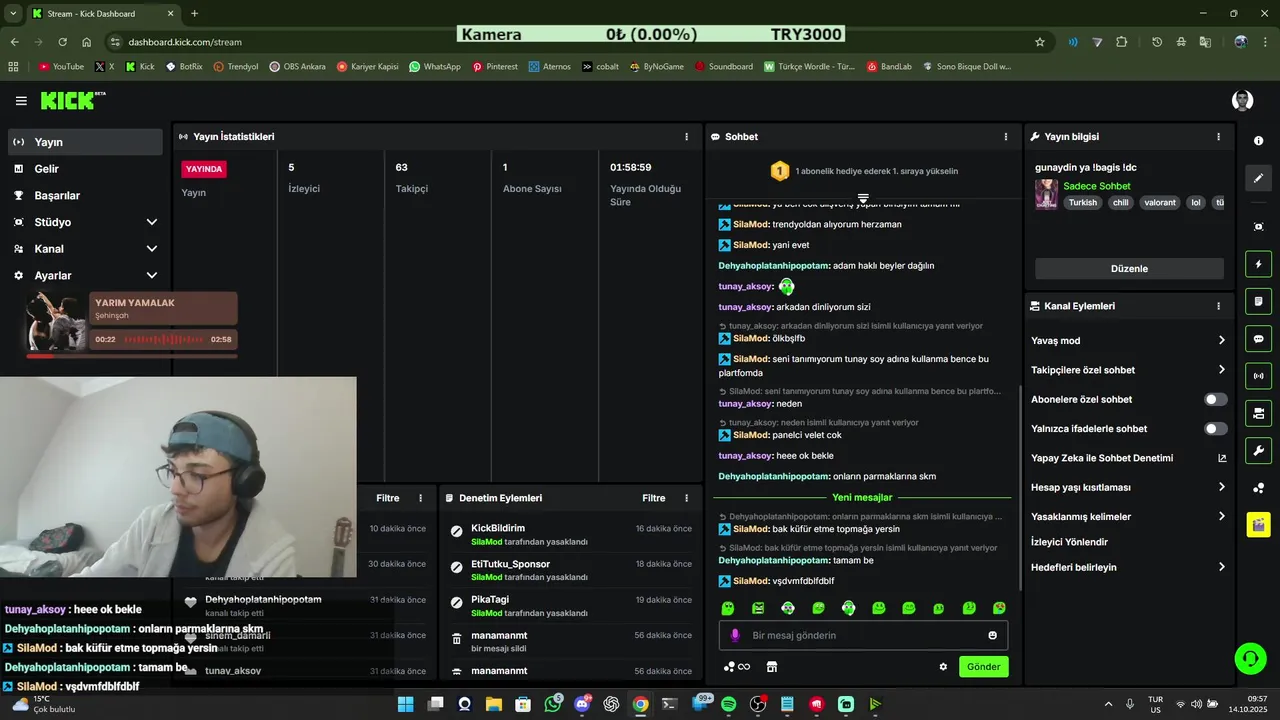This screenshot has width=1280, height=720.
Task: Open OBS Studio from the taskbar
Action: [758, 704]
